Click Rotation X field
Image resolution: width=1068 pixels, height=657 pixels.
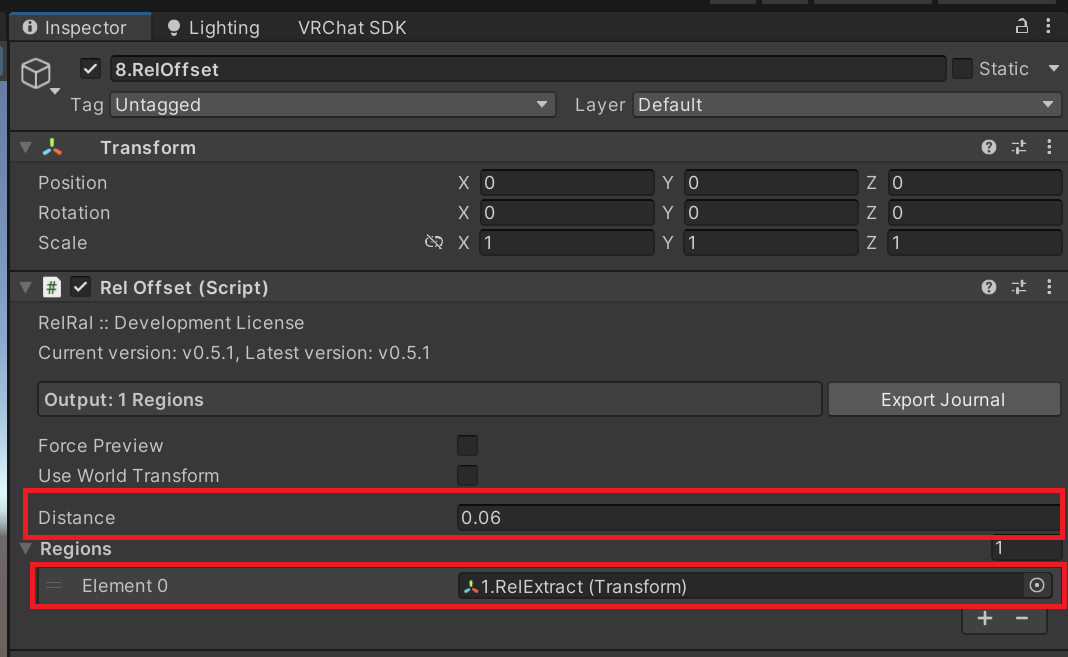point(567,212)
